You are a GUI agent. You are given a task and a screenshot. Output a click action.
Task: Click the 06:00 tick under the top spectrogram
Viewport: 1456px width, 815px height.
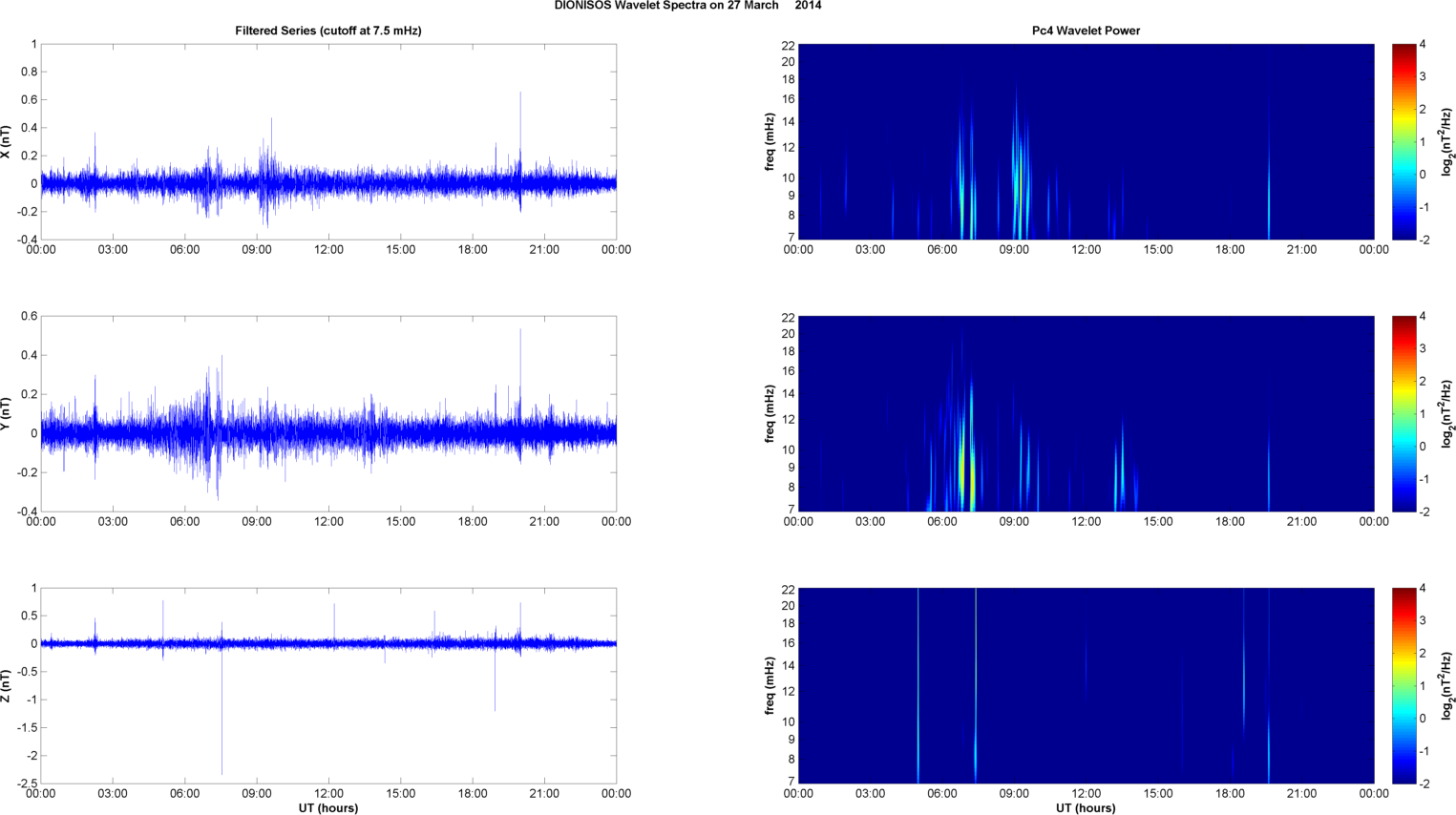(942, 250)
